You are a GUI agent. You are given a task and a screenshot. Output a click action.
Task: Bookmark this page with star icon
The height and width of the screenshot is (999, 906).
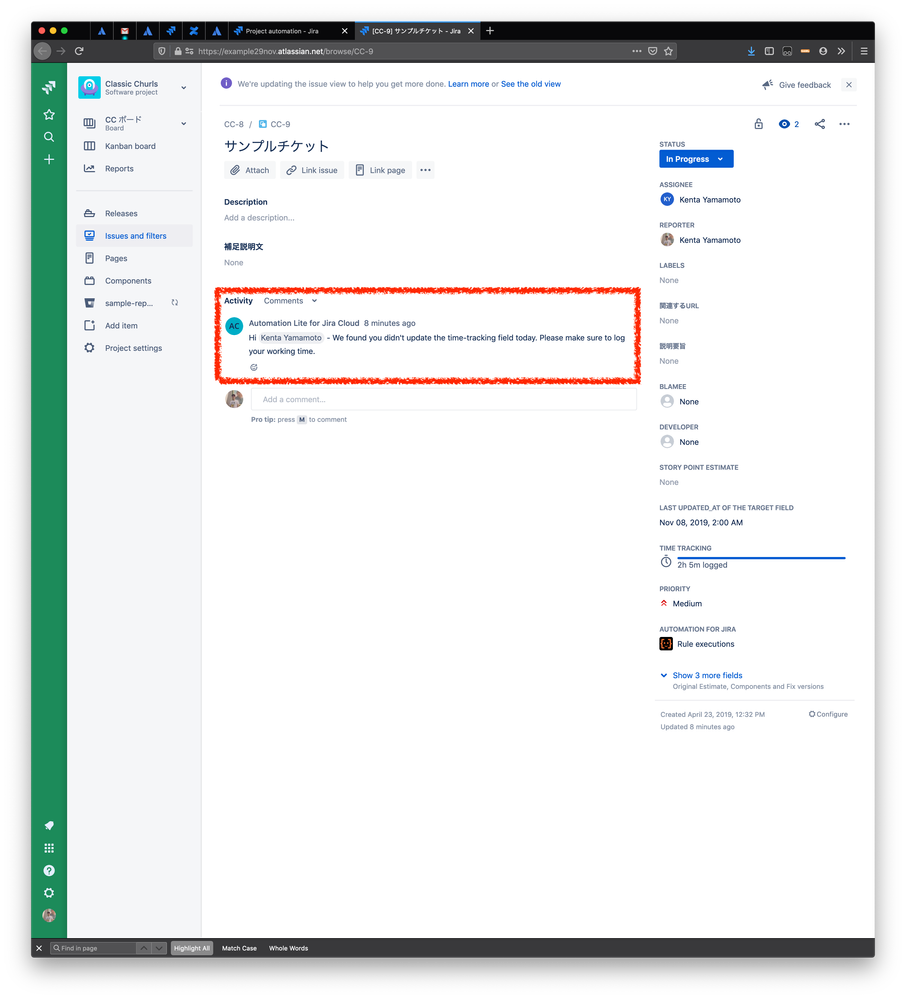coord(668,51)
